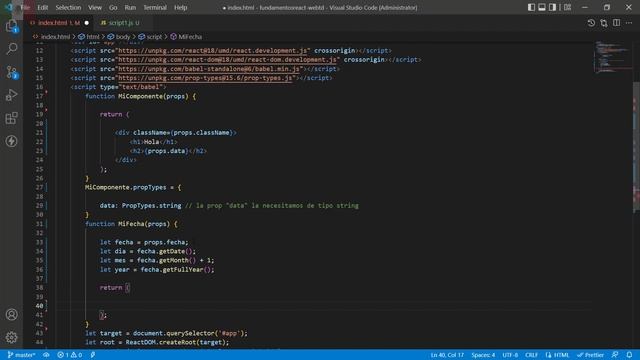This screenshot has height=360, width=640.
Task: Click the Prettier status item
Action: [x=590, y=355]
